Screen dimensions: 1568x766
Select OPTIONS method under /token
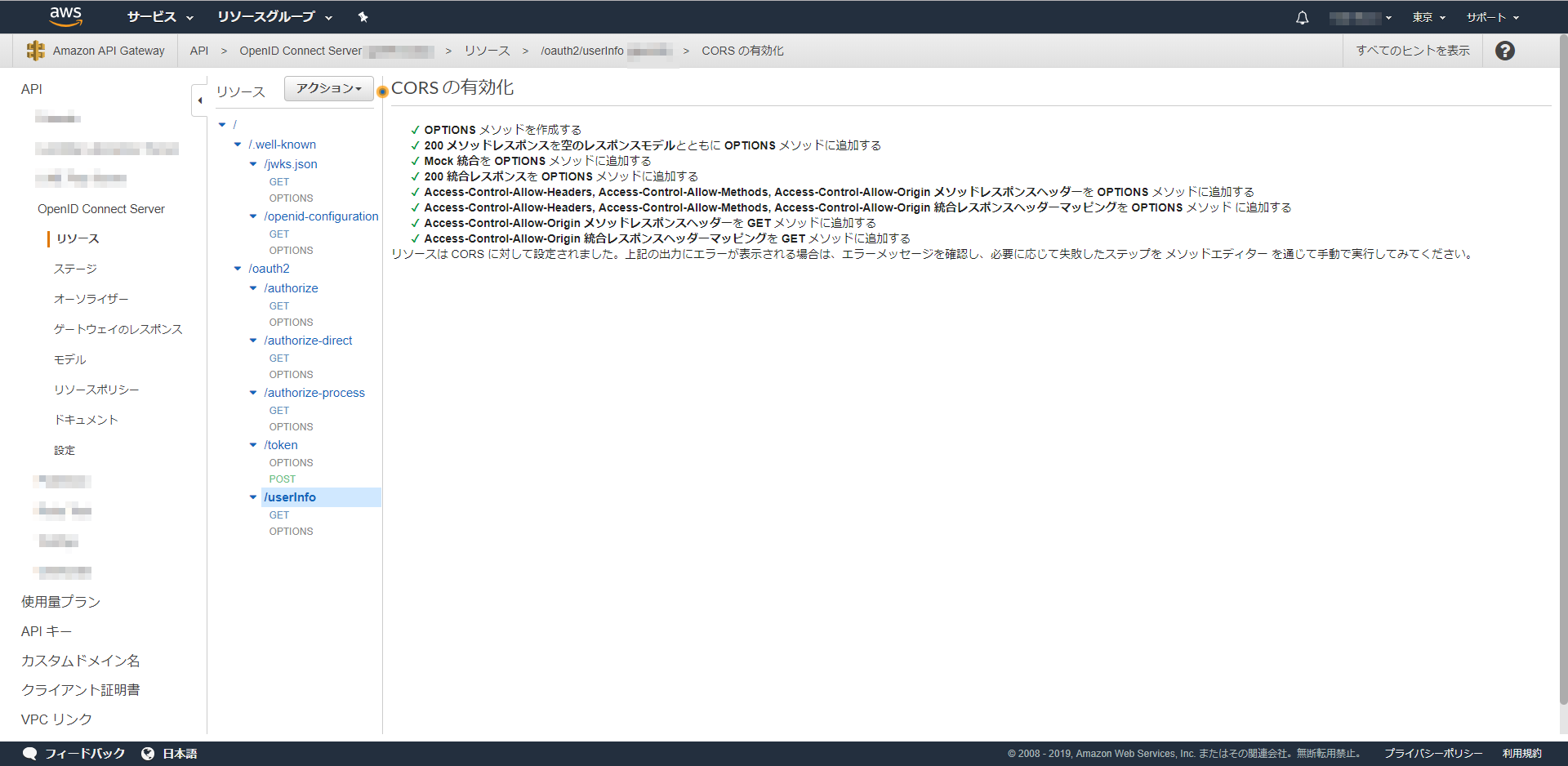(x=291, y=463)
